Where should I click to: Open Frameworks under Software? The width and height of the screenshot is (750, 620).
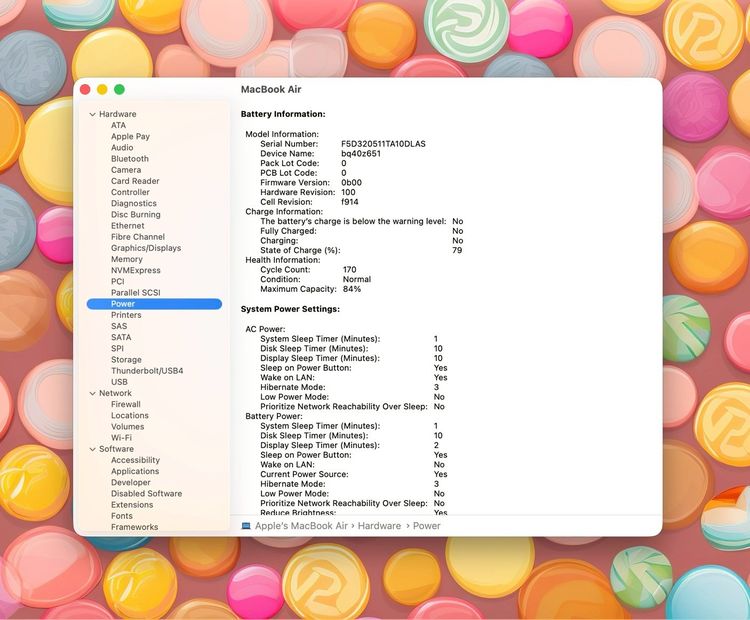tap(134, 527)
